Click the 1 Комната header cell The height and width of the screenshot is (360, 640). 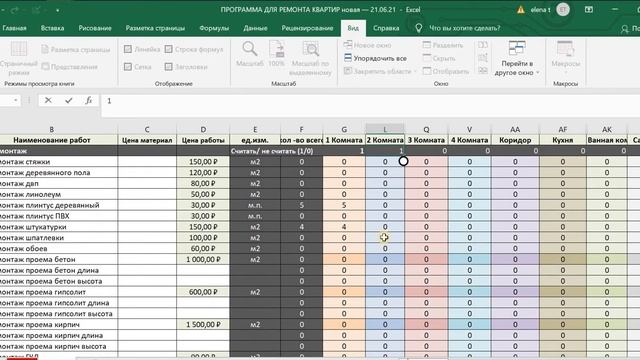point(344,140)
